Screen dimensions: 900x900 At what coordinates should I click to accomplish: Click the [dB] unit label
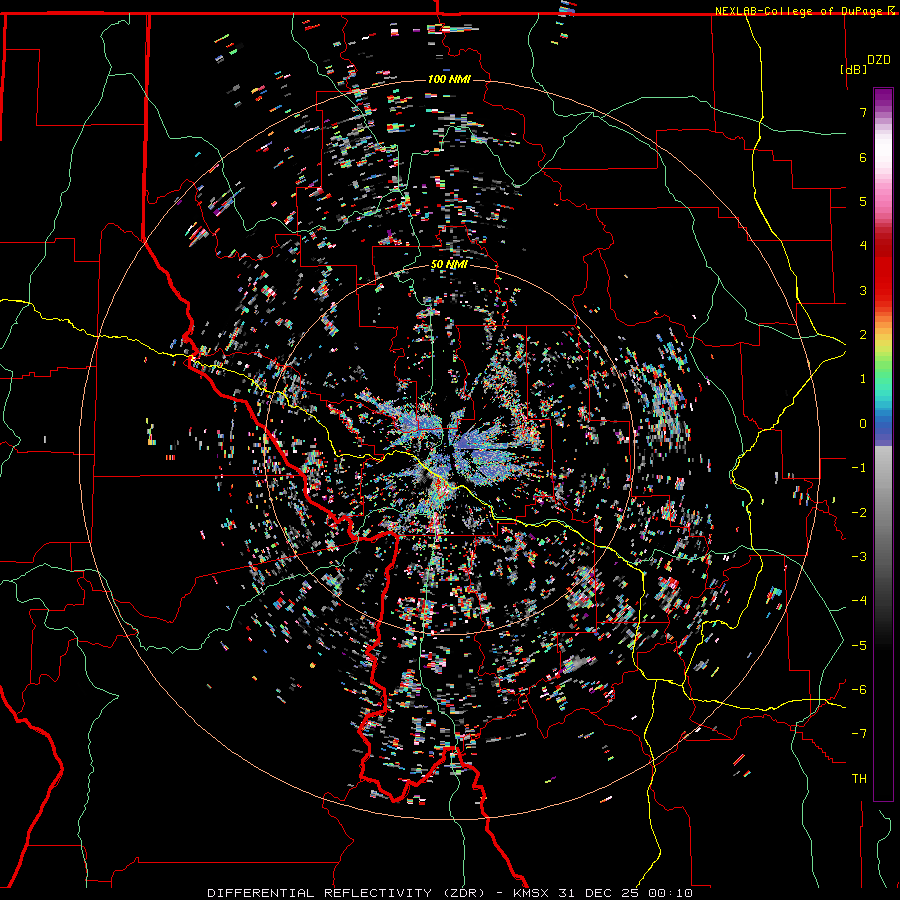click(x=854, y=69)
